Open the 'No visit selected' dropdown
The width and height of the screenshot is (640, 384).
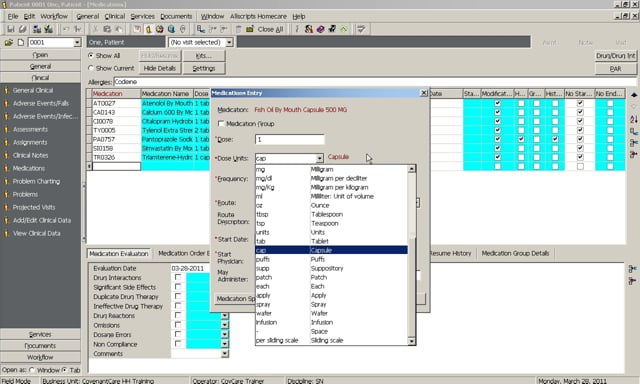229,42
